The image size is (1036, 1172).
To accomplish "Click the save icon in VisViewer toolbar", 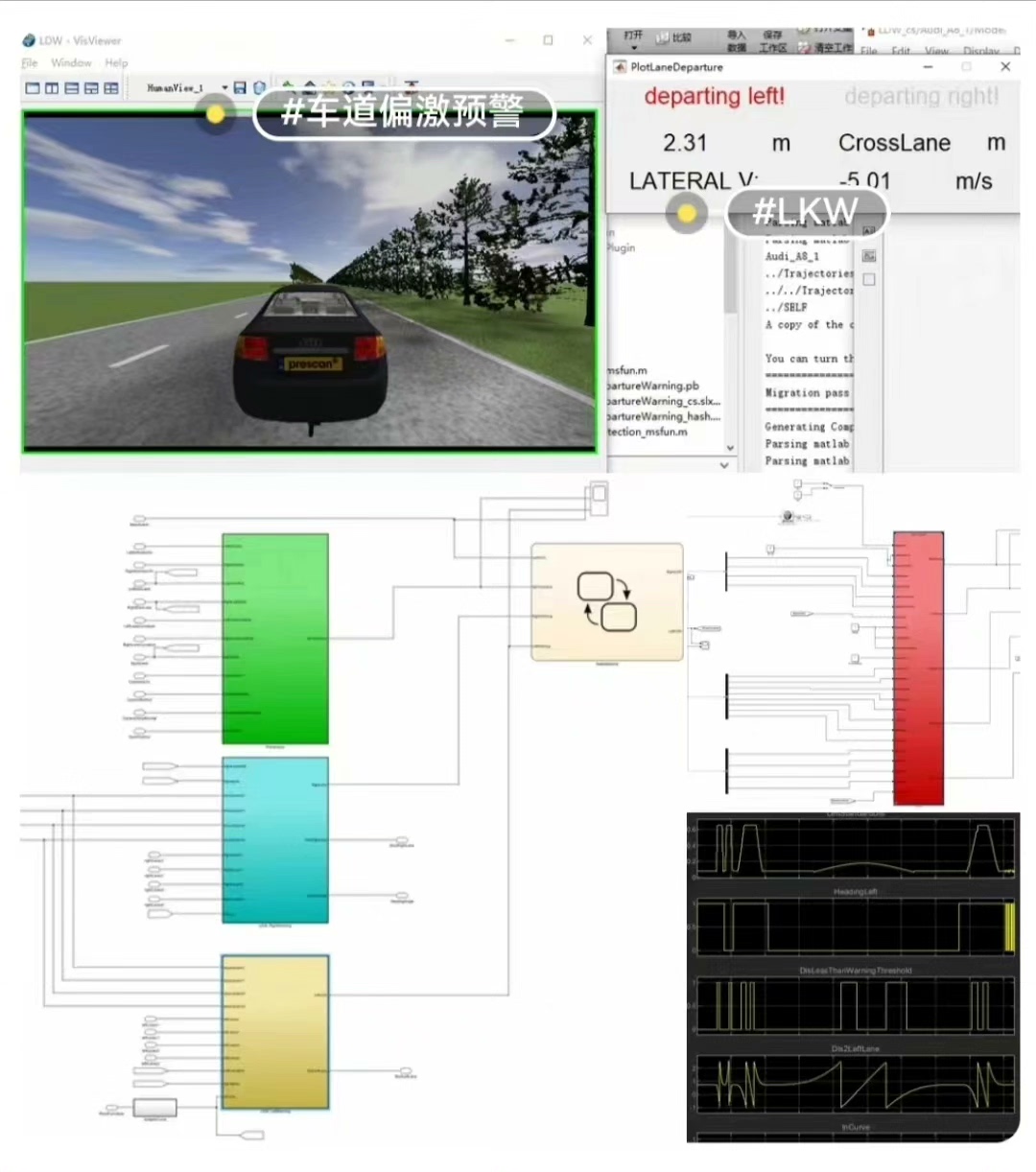I will click(240, 88).
